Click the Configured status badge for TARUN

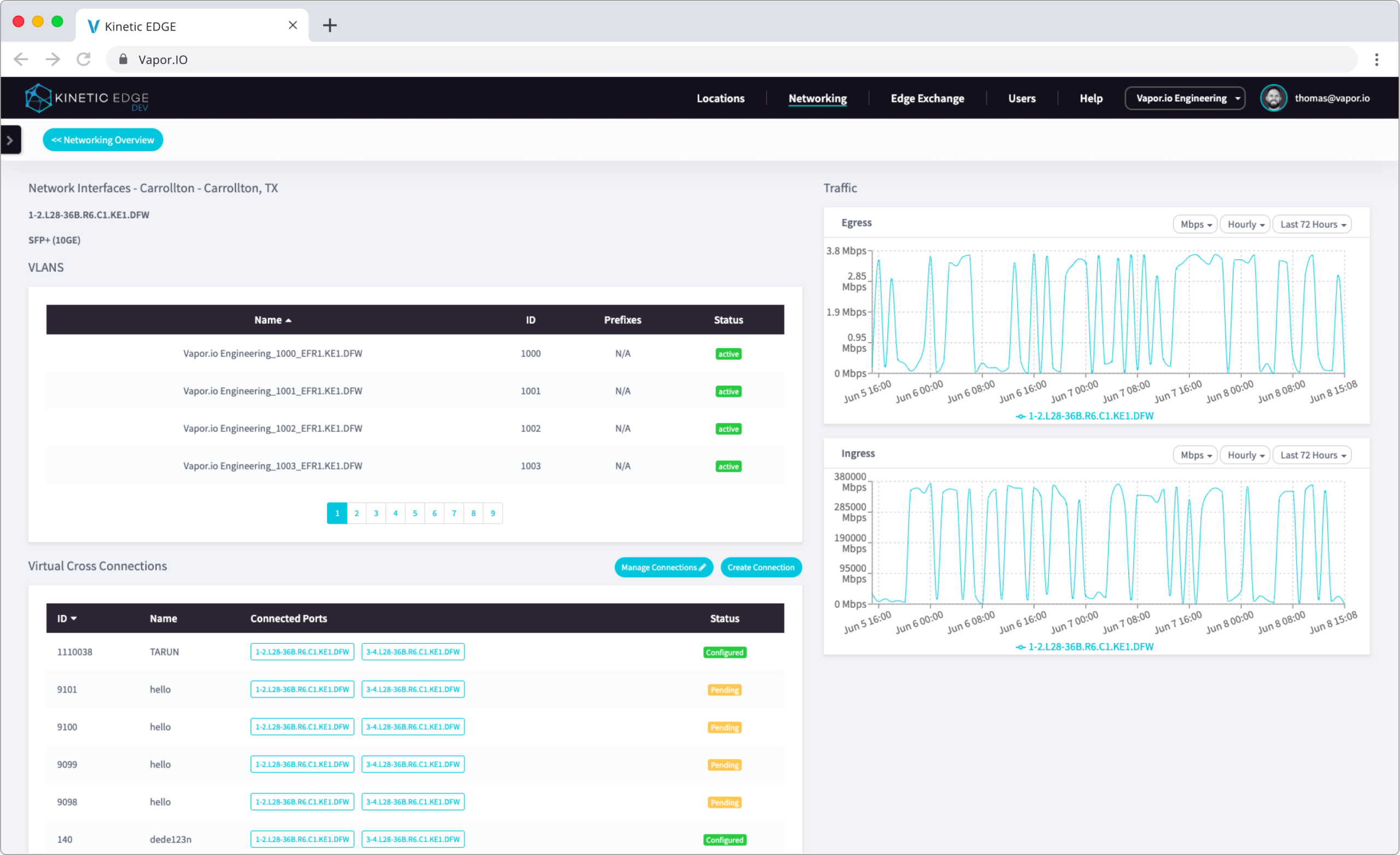[x=725, y=653]
